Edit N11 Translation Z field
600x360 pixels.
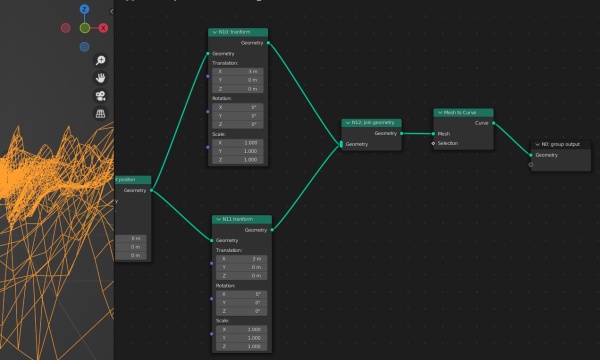pyautogui.click(x=241, y=276)
